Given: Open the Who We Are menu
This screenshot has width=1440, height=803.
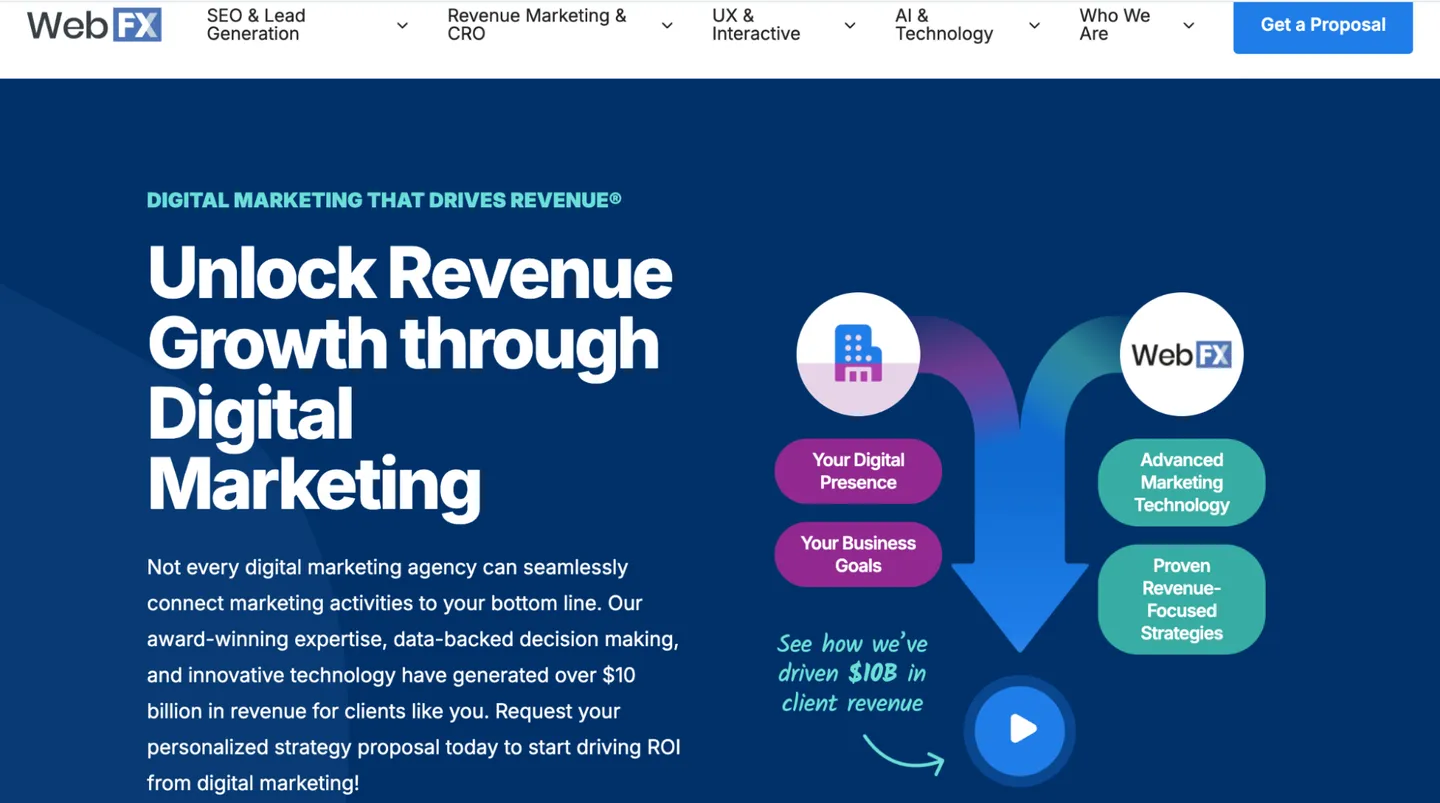Looking at the screenshot, I should tap(1115, 25).
